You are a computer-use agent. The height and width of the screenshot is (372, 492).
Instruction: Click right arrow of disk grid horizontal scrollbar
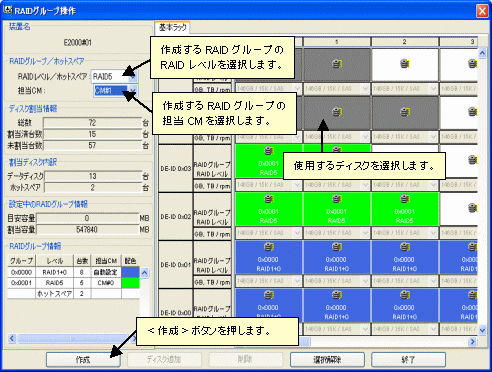point(472,341)
